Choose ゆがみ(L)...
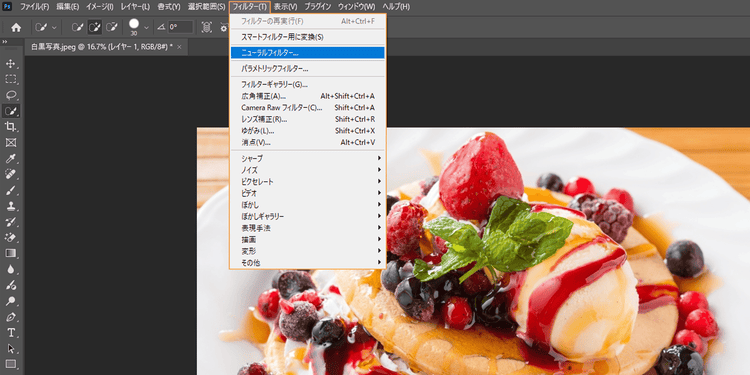 307,131
